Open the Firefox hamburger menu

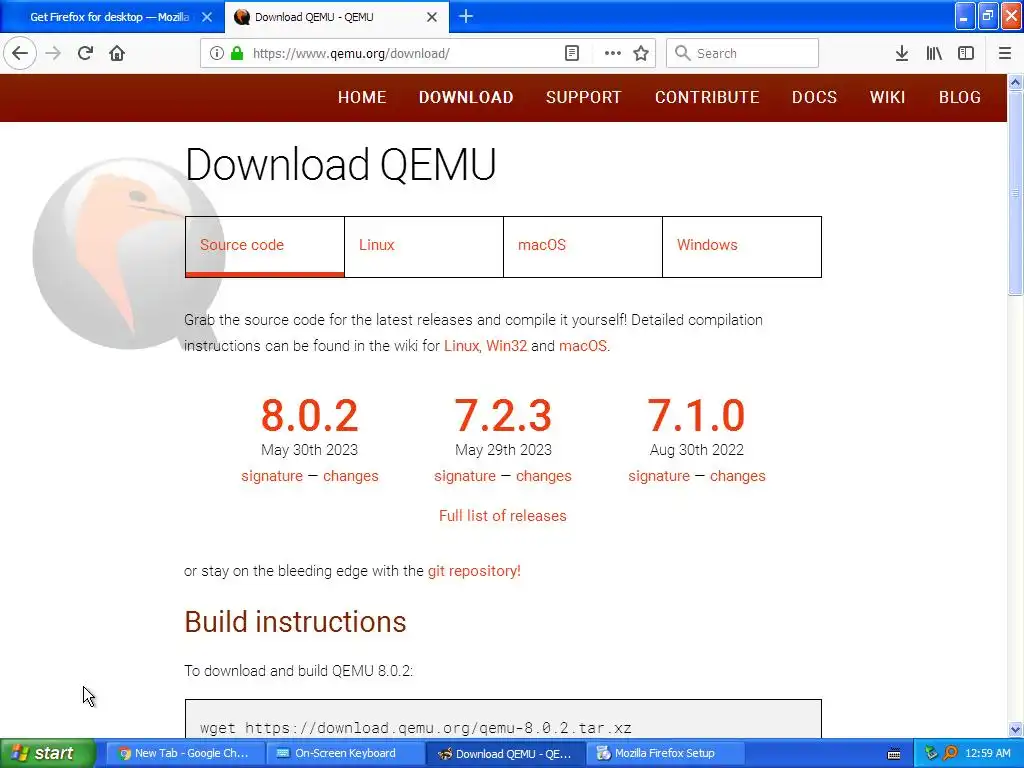pos(1005,53)
